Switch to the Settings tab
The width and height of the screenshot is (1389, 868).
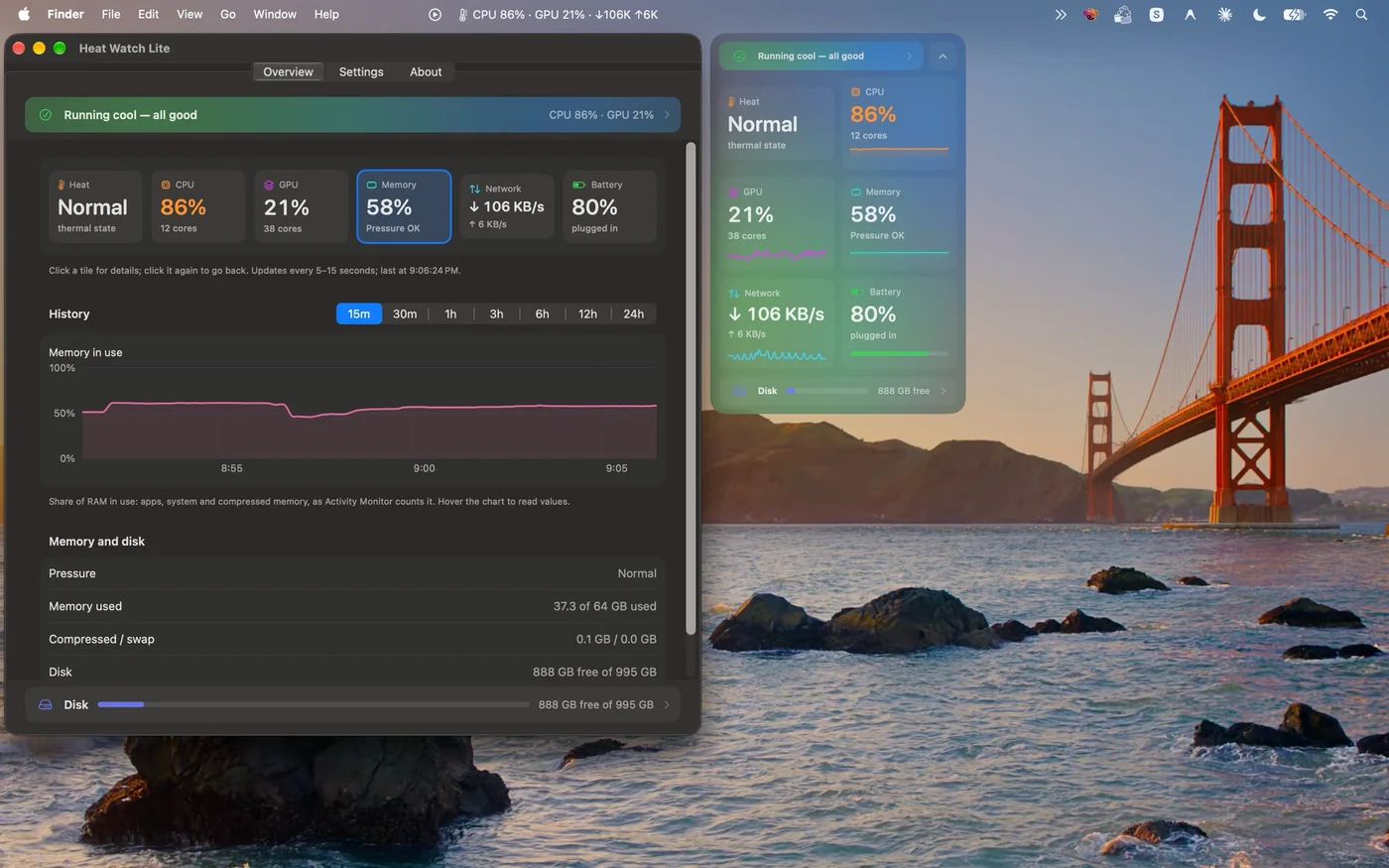pyautogui.click(x=361, y=71)
